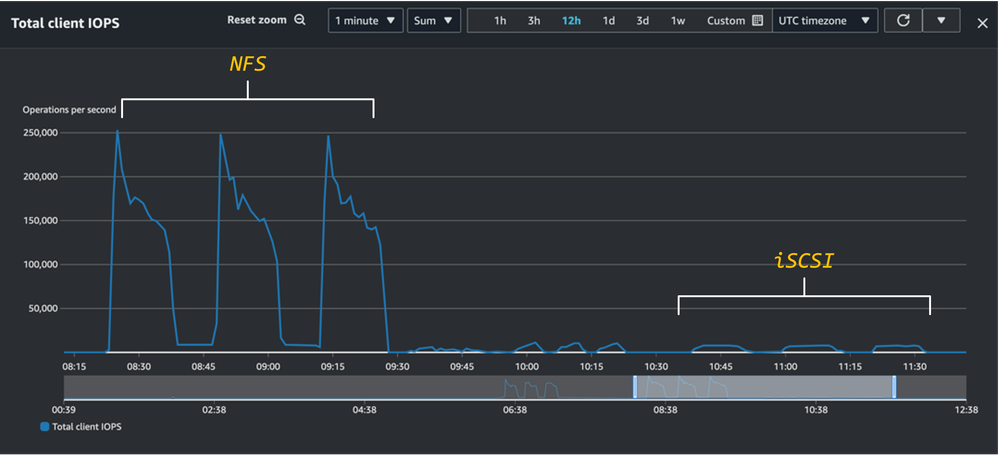Screen dimensions: 999x455
Task: Open the 1 minute period dropdown
Action: [365, 20]
